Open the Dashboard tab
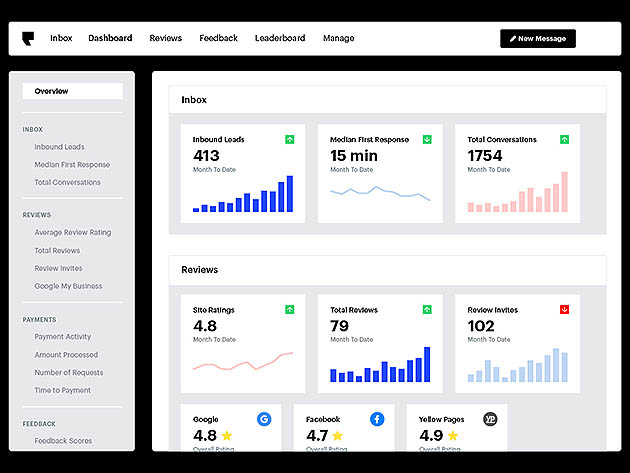Viewport: 630px width, 473px height. click(110, 38)
